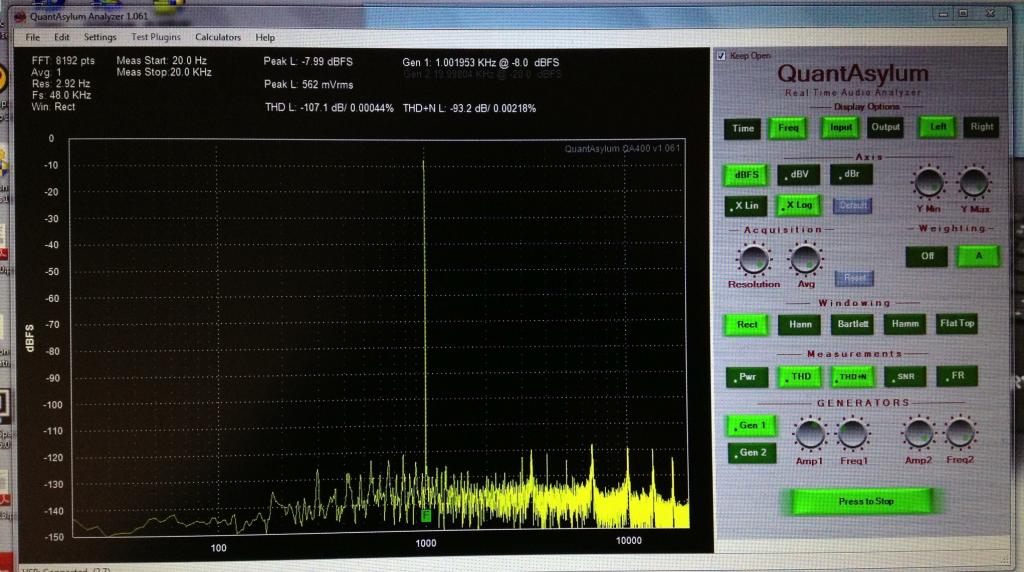Select the Flat Top window function
1024x572 pixels.
tap(957, 323)
